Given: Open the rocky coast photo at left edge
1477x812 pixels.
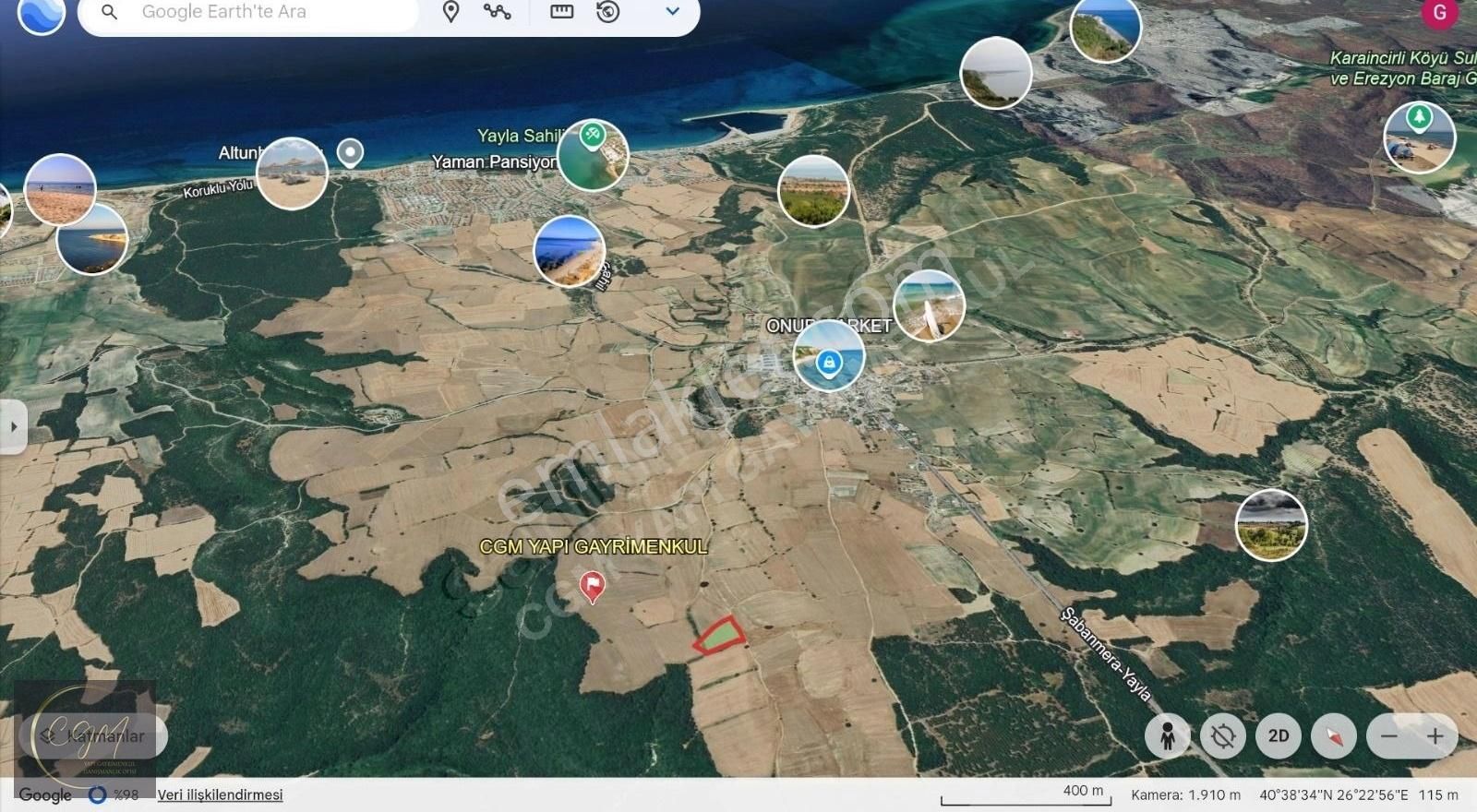Looking at the screenshot, I should point(92,240).
